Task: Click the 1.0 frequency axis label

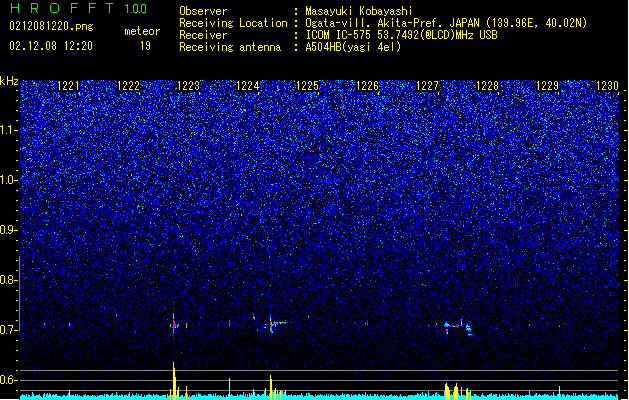Action: coord(9,180)
